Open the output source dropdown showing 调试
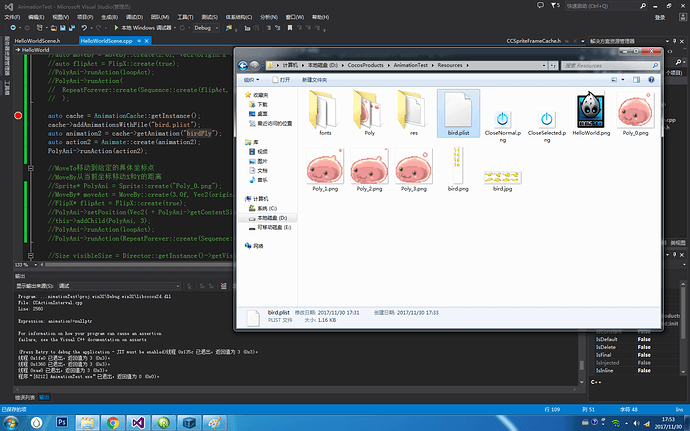Viewport: 690px width, 431px height. (x=119, y=286)
